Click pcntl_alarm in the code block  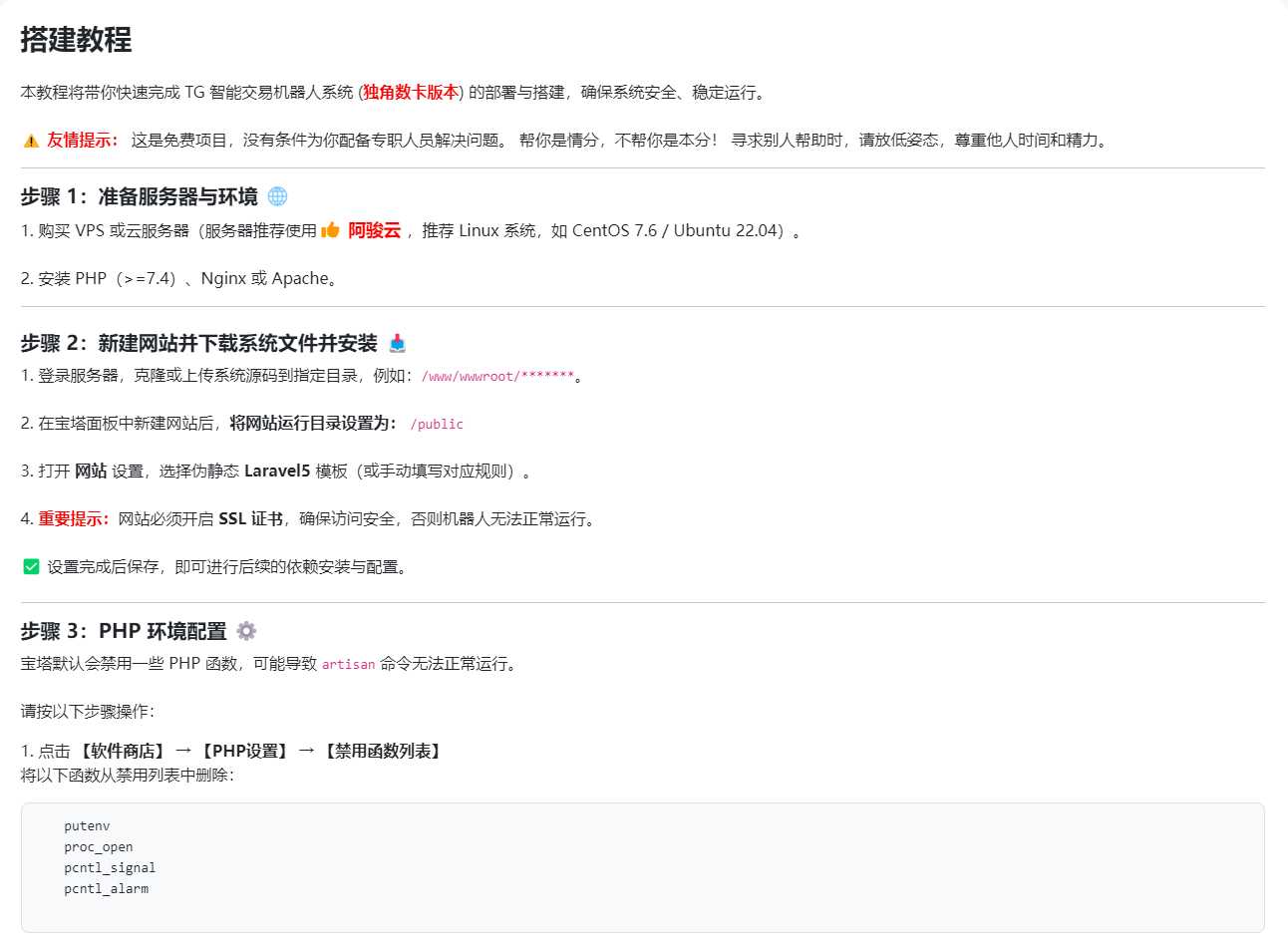pyautogui.click(x=106, y=888)
